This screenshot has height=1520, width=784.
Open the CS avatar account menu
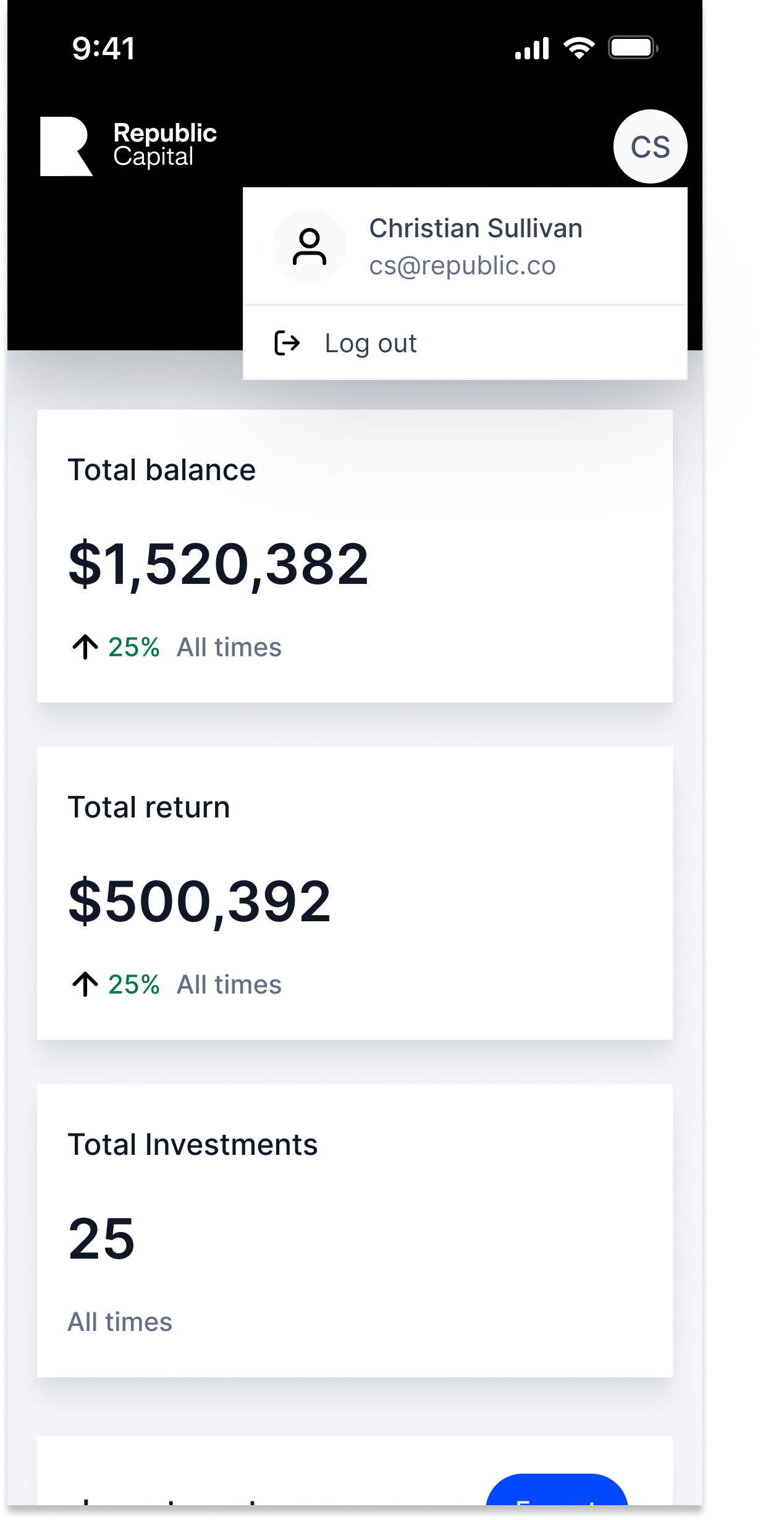649,147
